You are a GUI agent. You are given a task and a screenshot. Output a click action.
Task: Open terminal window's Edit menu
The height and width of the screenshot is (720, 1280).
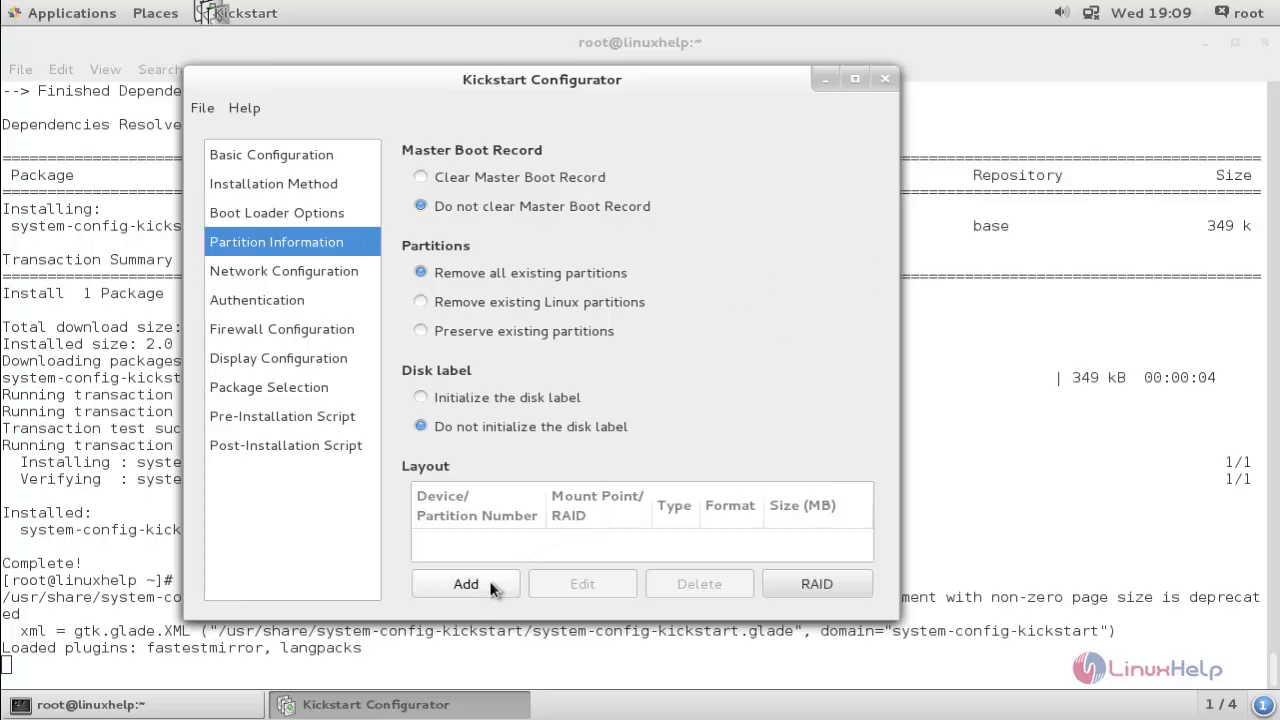(61, 70)
